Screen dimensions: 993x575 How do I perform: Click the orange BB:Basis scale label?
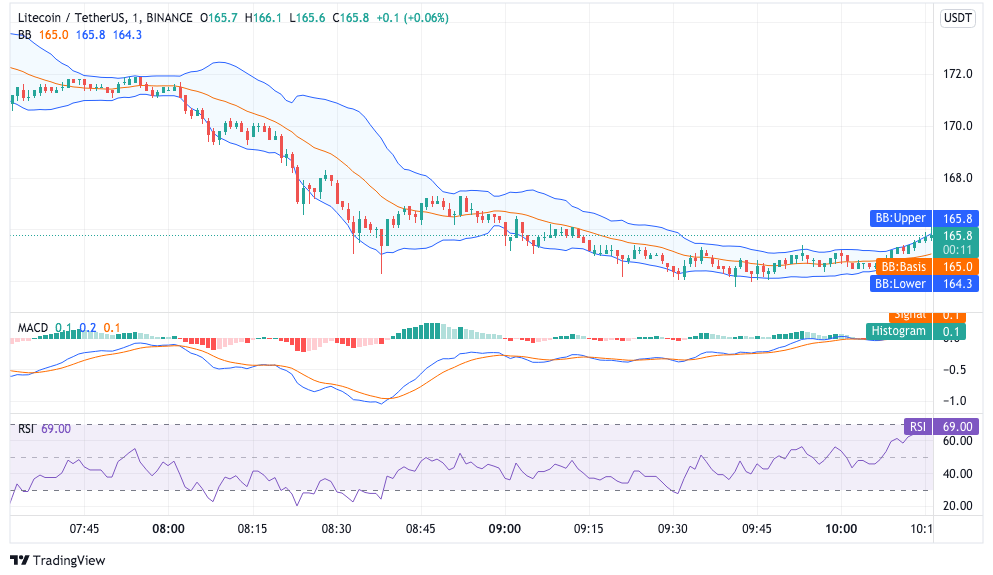click(x=900, y=267)
